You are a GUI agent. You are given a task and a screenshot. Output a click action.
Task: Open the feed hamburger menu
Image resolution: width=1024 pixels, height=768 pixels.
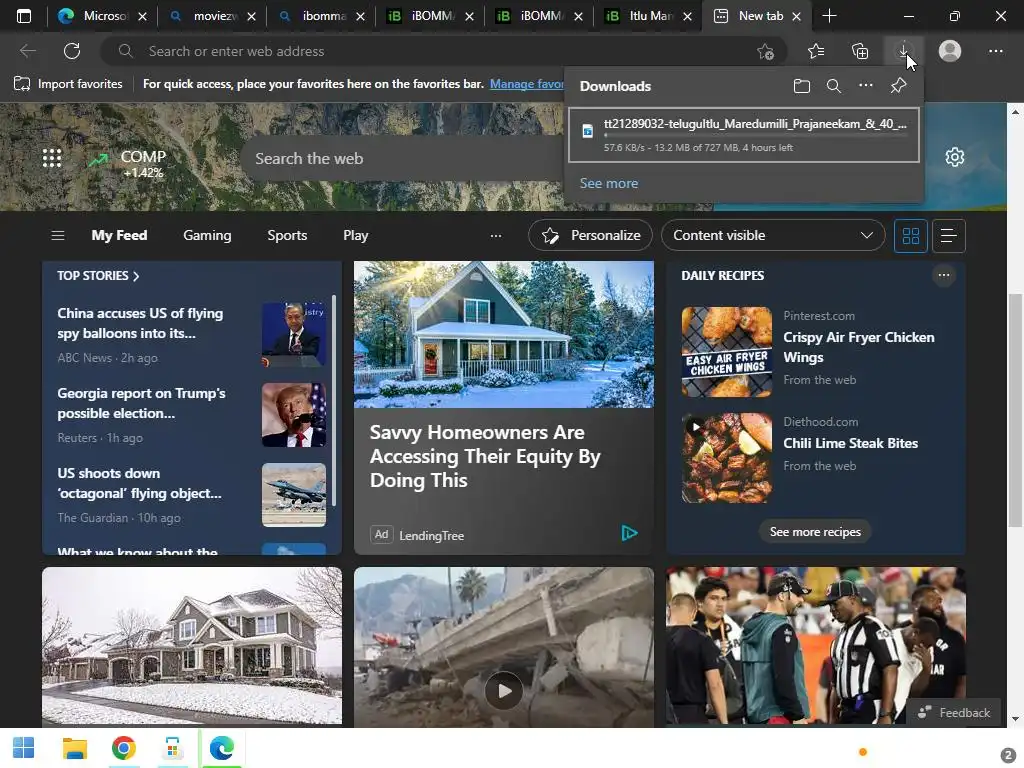coord(57,235)
